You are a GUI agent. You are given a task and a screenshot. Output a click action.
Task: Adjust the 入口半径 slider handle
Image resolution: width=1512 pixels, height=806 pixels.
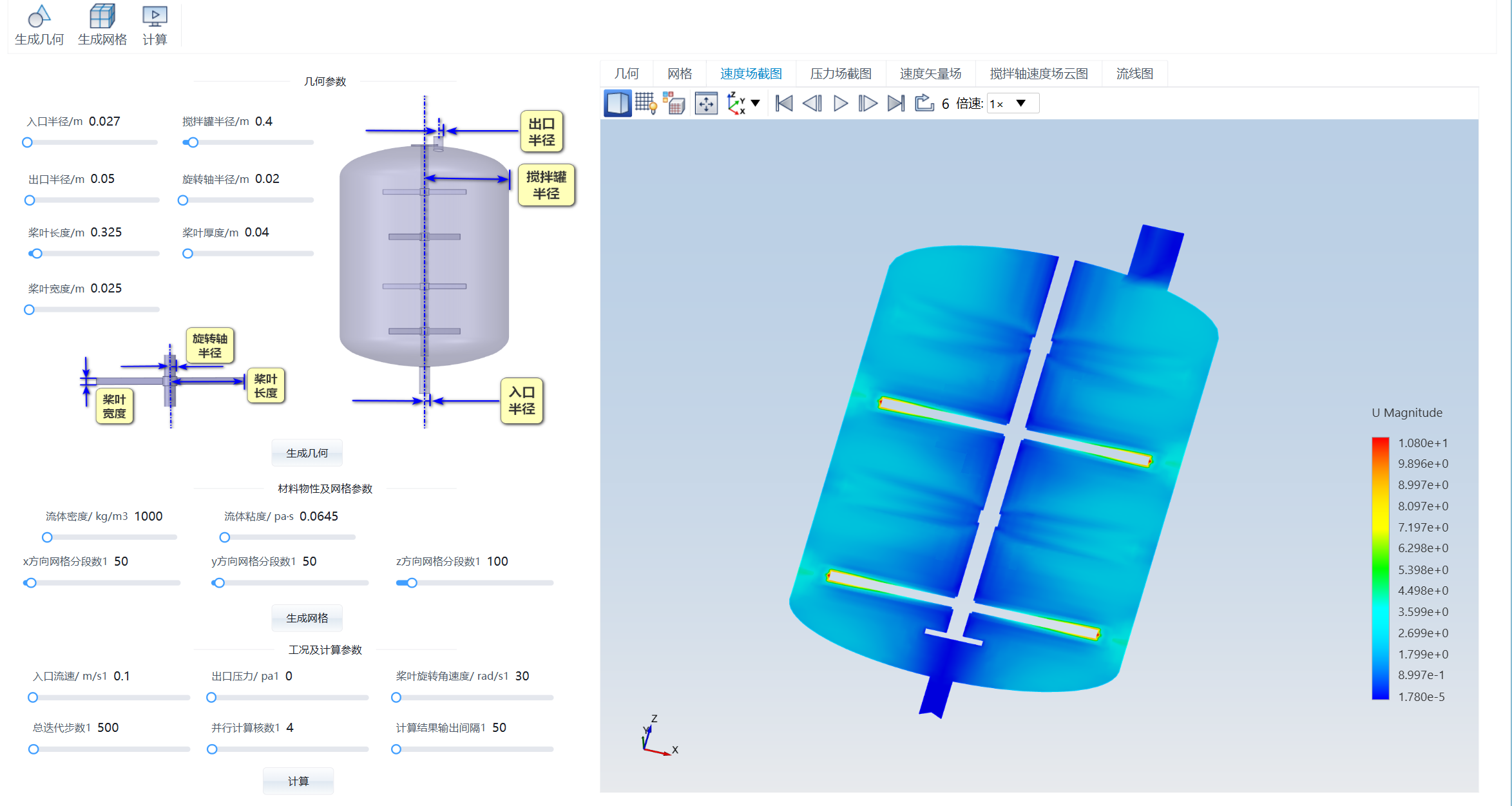27,142
